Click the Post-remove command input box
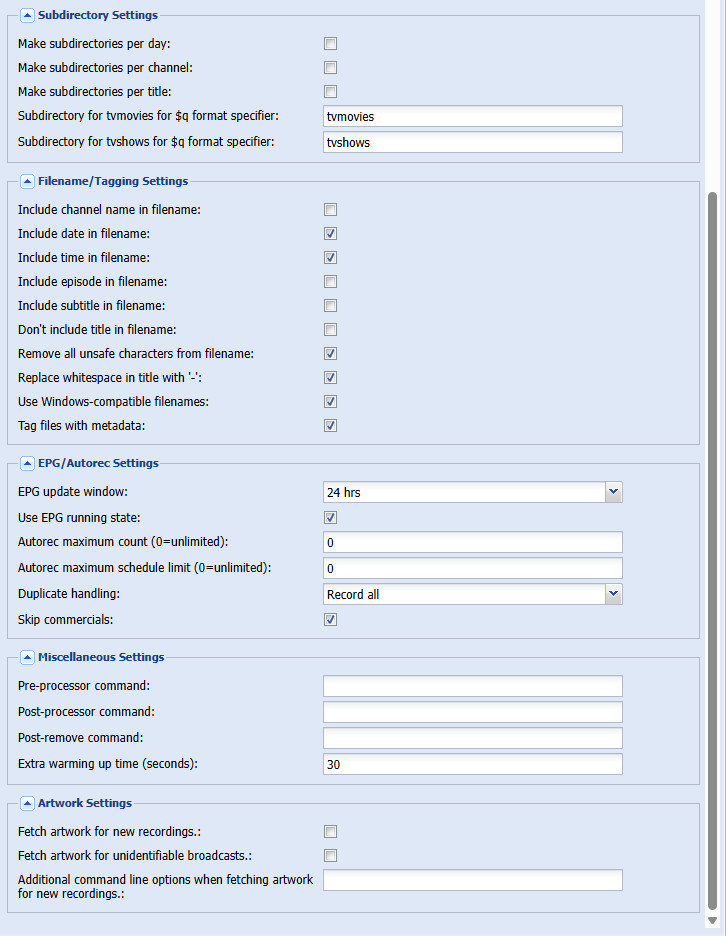 point(472,738)
